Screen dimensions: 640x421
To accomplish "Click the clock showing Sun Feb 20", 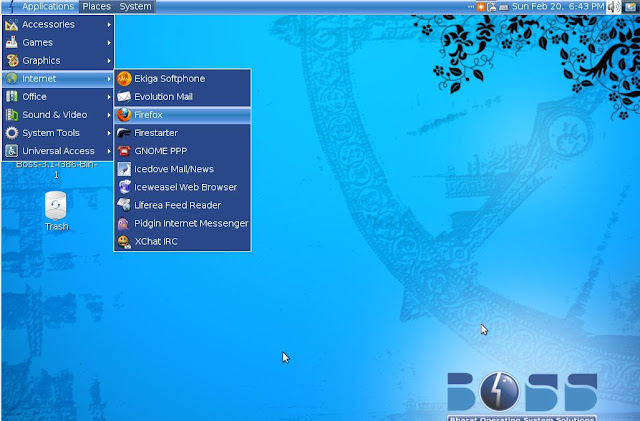I will [558, 7].
